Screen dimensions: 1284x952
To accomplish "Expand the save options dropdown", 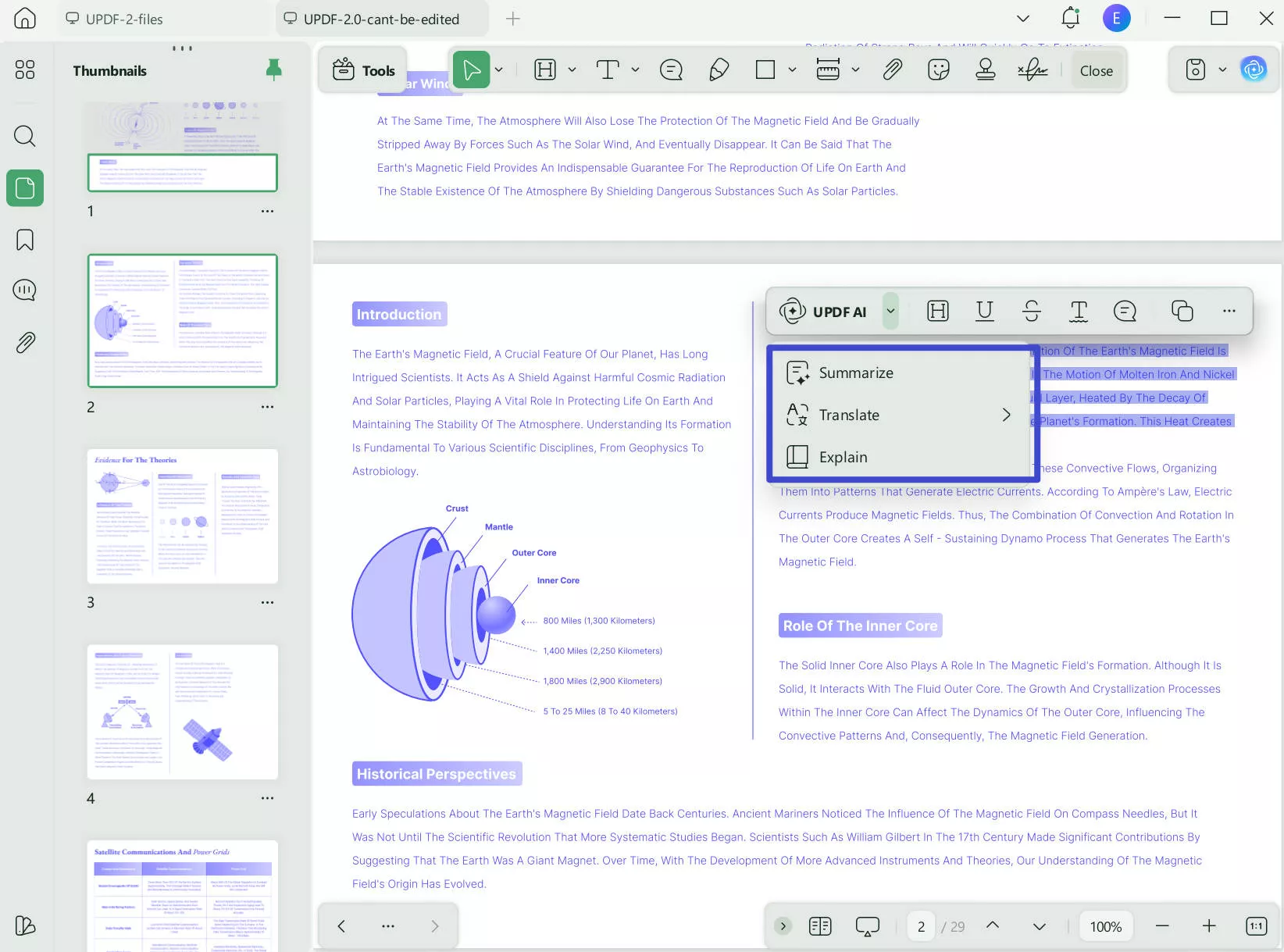I will (x=1222, y=70).
